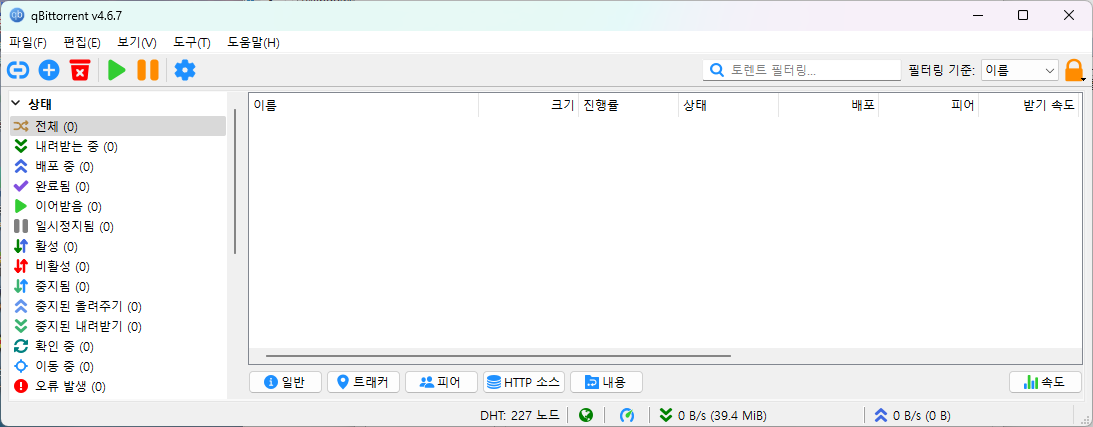Sort by the 이름 column header

tap(364, 105)
